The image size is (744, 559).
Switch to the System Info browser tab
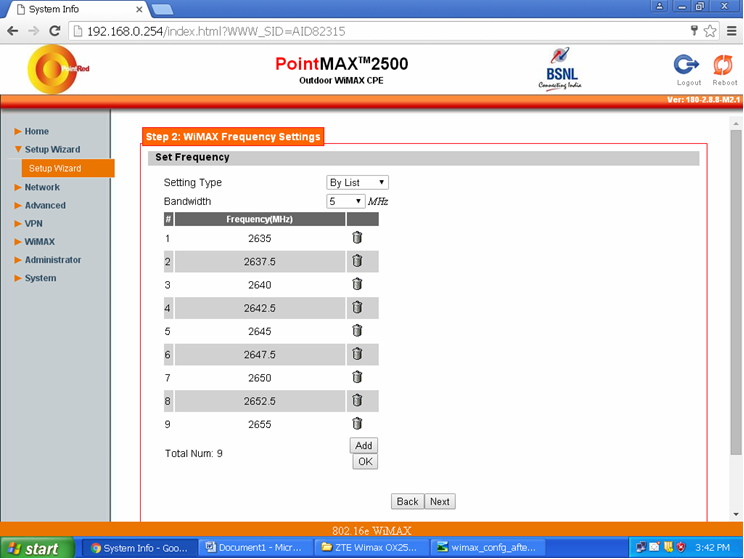76,9
